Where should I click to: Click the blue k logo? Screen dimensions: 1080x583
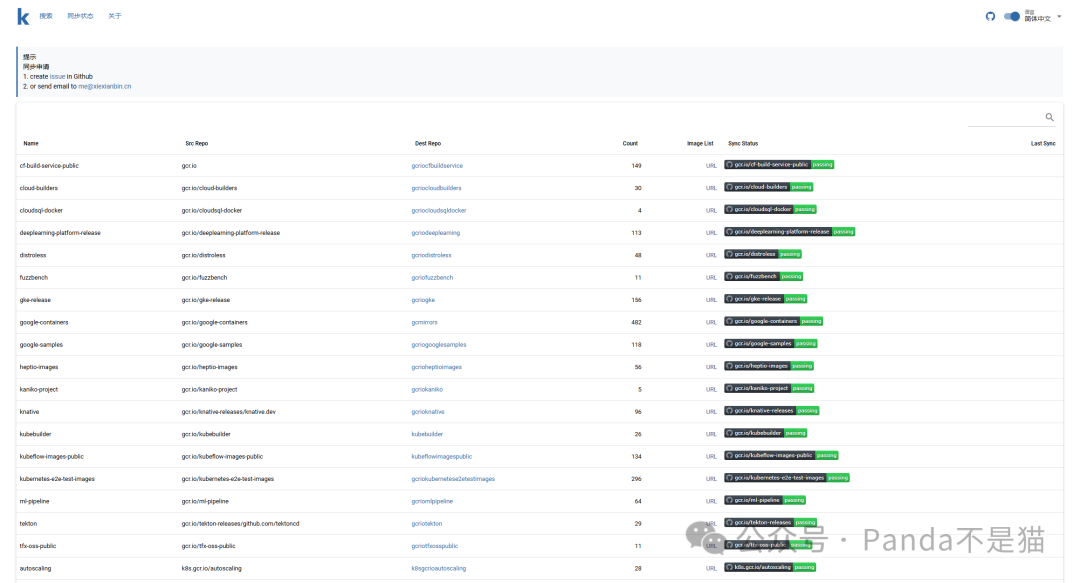pos(23,17)
